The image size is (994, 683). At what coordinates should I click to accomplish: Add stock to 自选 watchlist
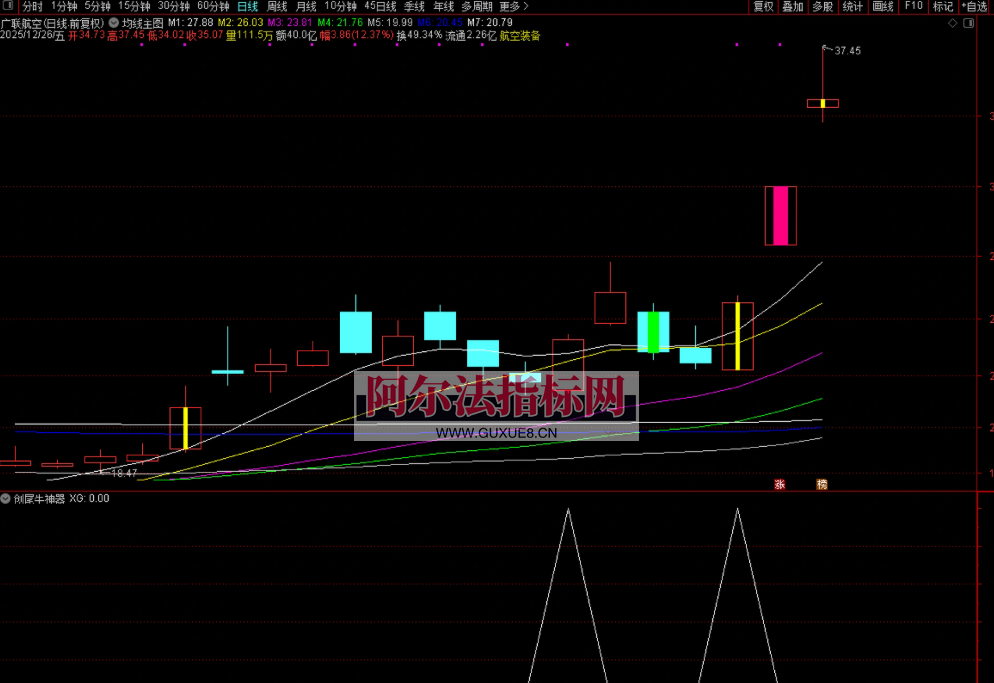973,6
